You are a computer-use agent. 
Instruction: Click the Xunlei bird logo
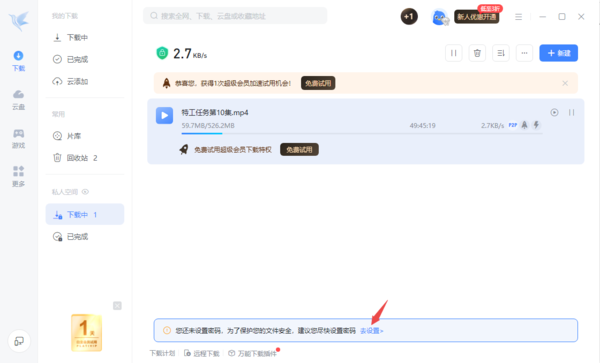[x=19, y=21]
